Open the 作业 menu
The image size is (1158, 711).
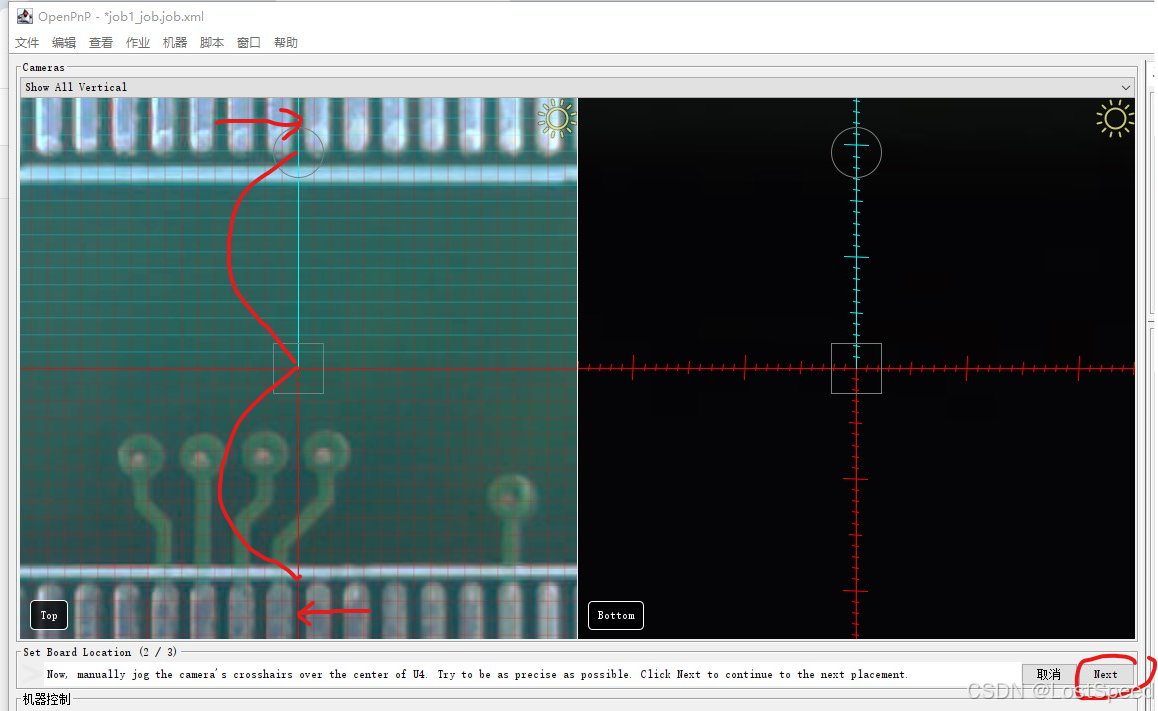tap(138, 43)
